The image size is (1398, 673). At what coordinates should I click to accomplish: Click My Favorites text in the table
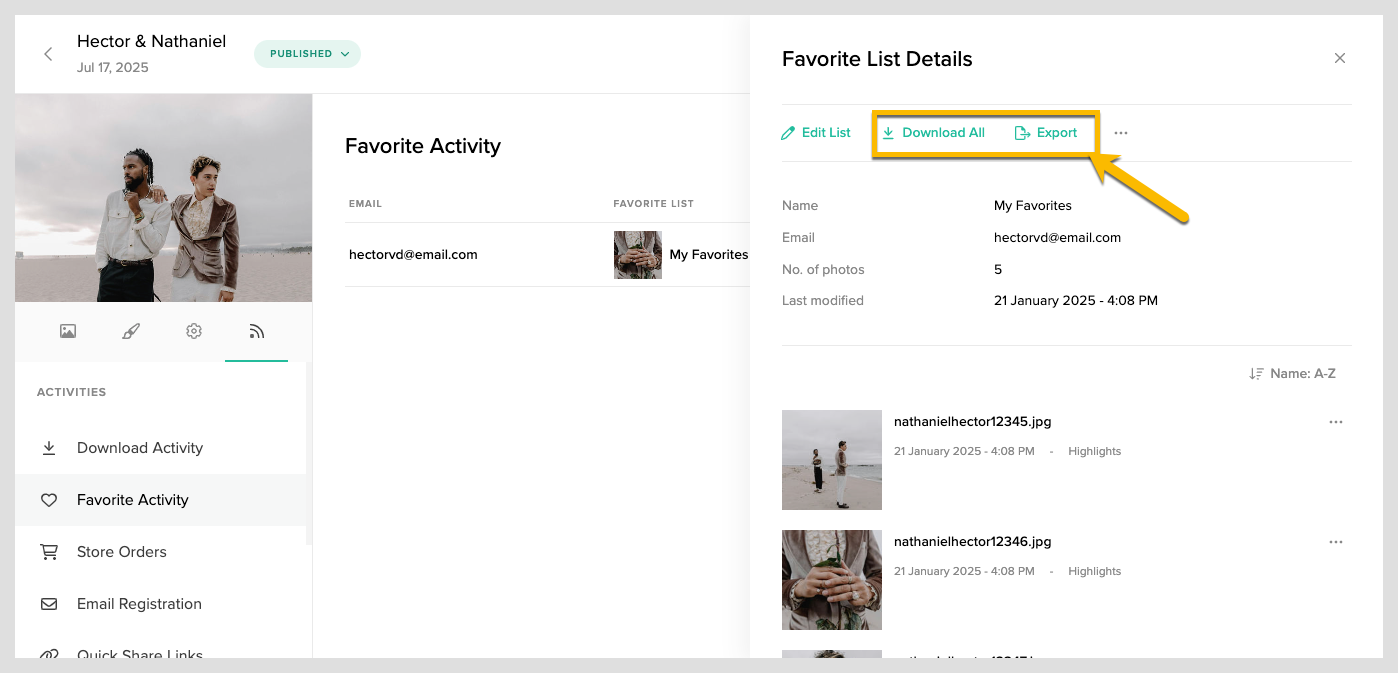coord(709,255)
